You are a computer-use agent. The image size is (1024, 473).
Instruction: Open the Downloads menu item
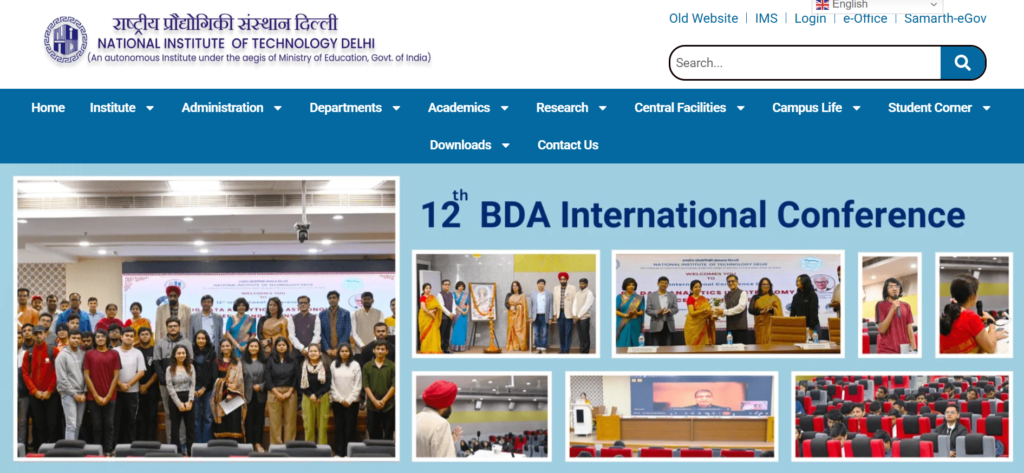460,145
